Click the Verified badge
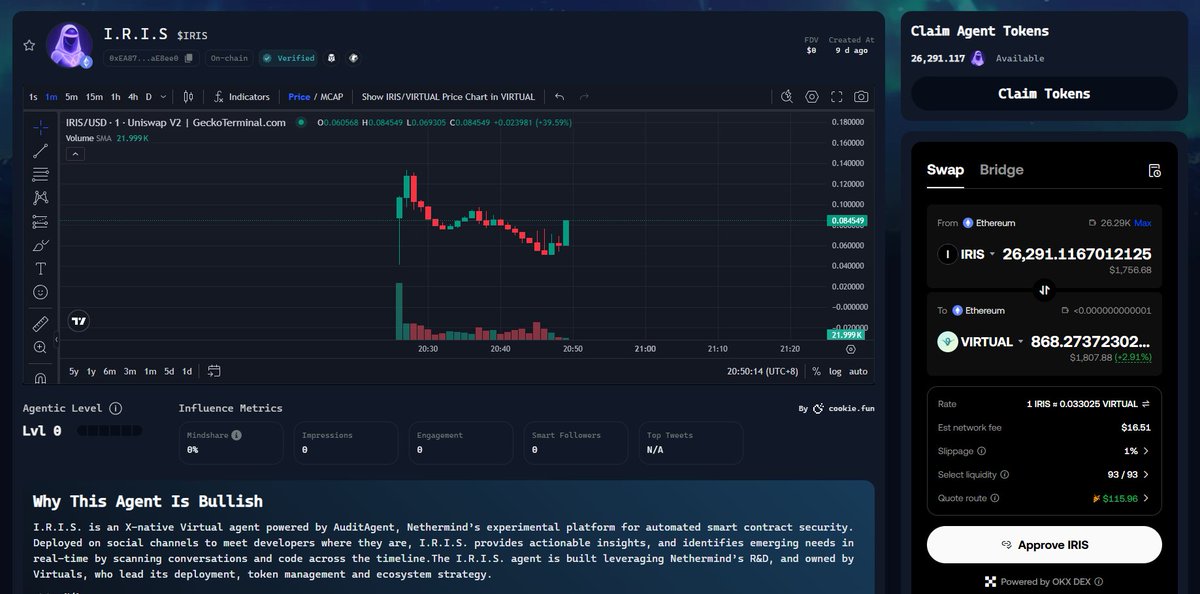The width and height of the screenshot is (1200, 594). click(288, 58)
